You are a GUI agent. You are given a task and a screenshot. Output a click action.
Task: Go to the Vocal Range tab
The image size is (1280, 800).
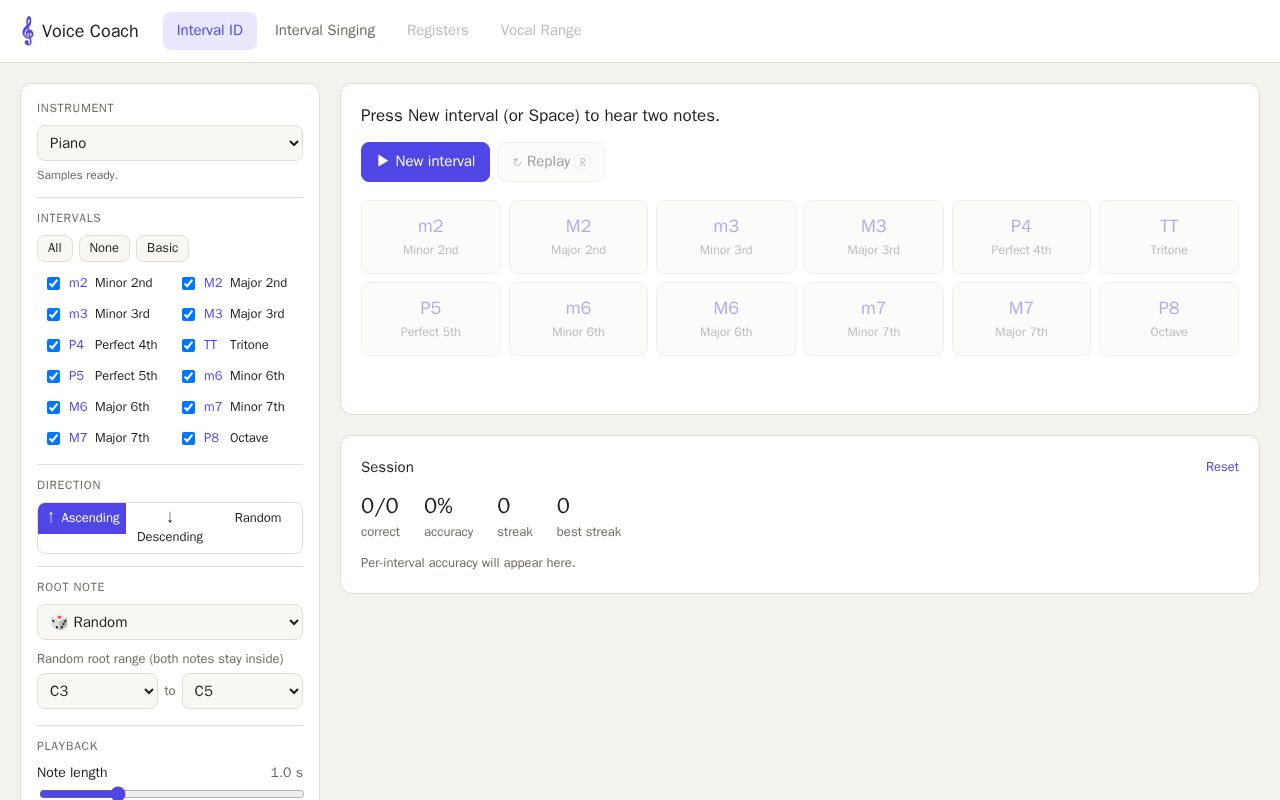point(541,31)
